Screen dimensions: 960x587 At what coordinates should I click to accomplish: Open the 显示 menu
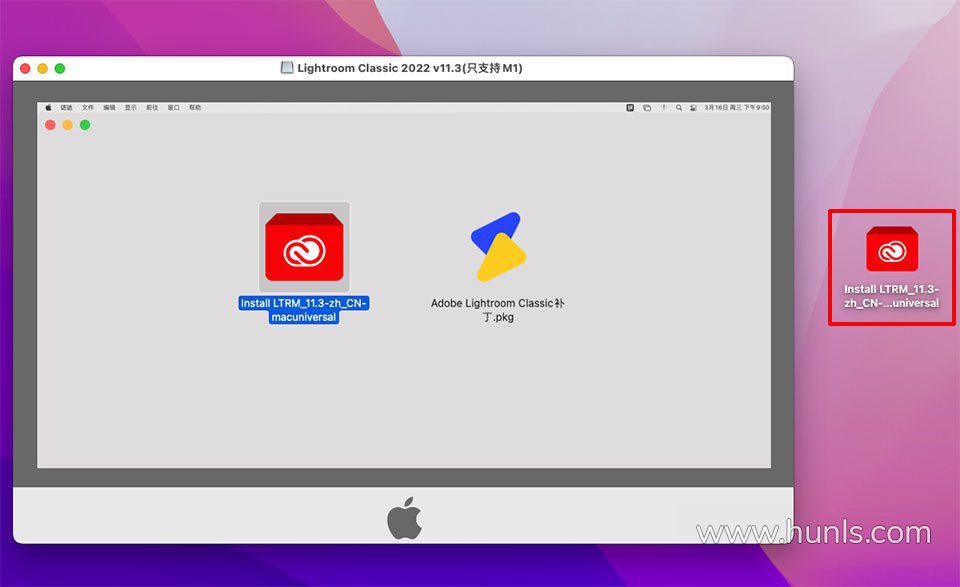[x=131, y=108]
